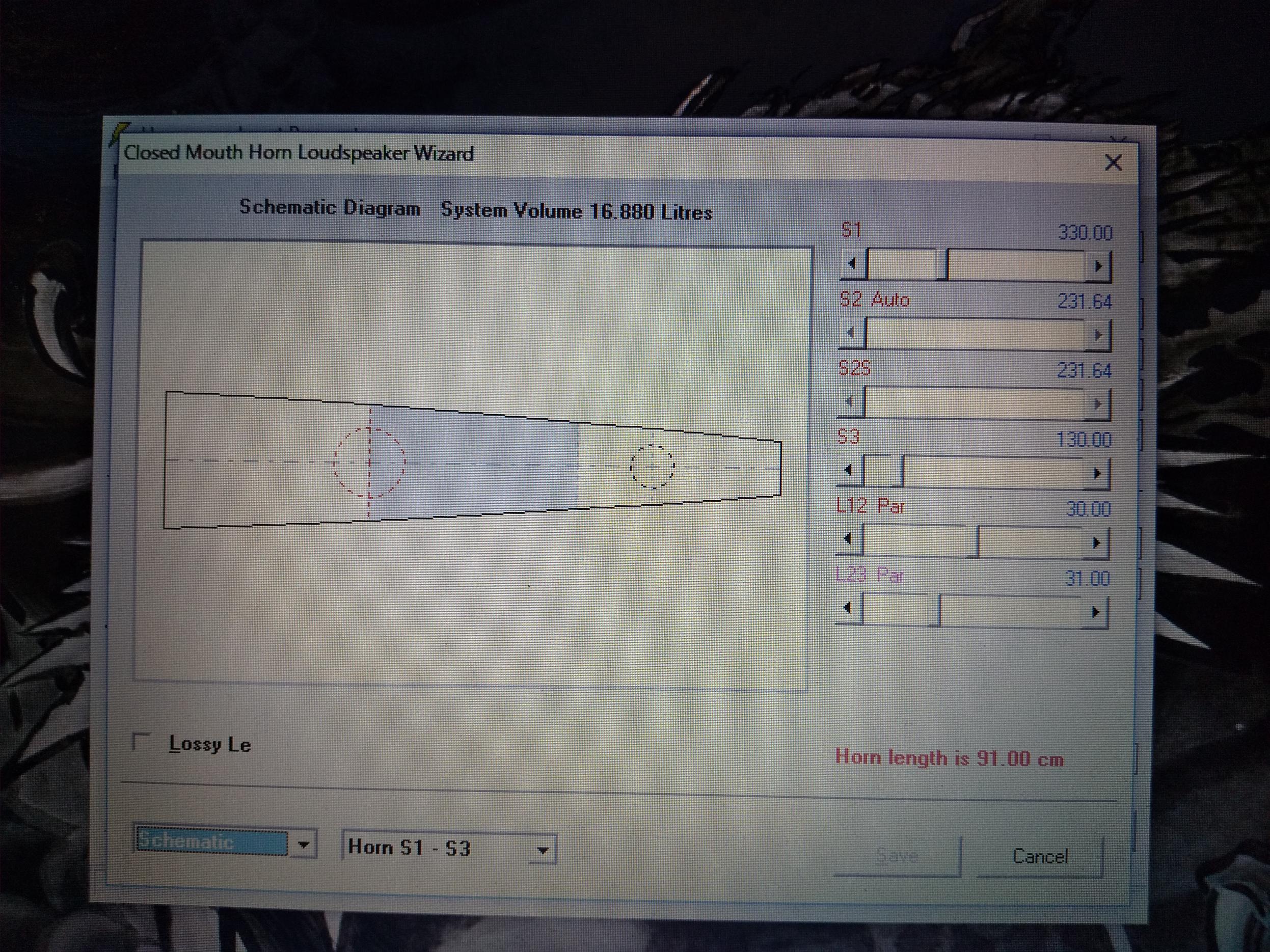The height and width of the screenshot is (952, 1270).
Task: Click the Cancel button
Action: coord(1040,856)
